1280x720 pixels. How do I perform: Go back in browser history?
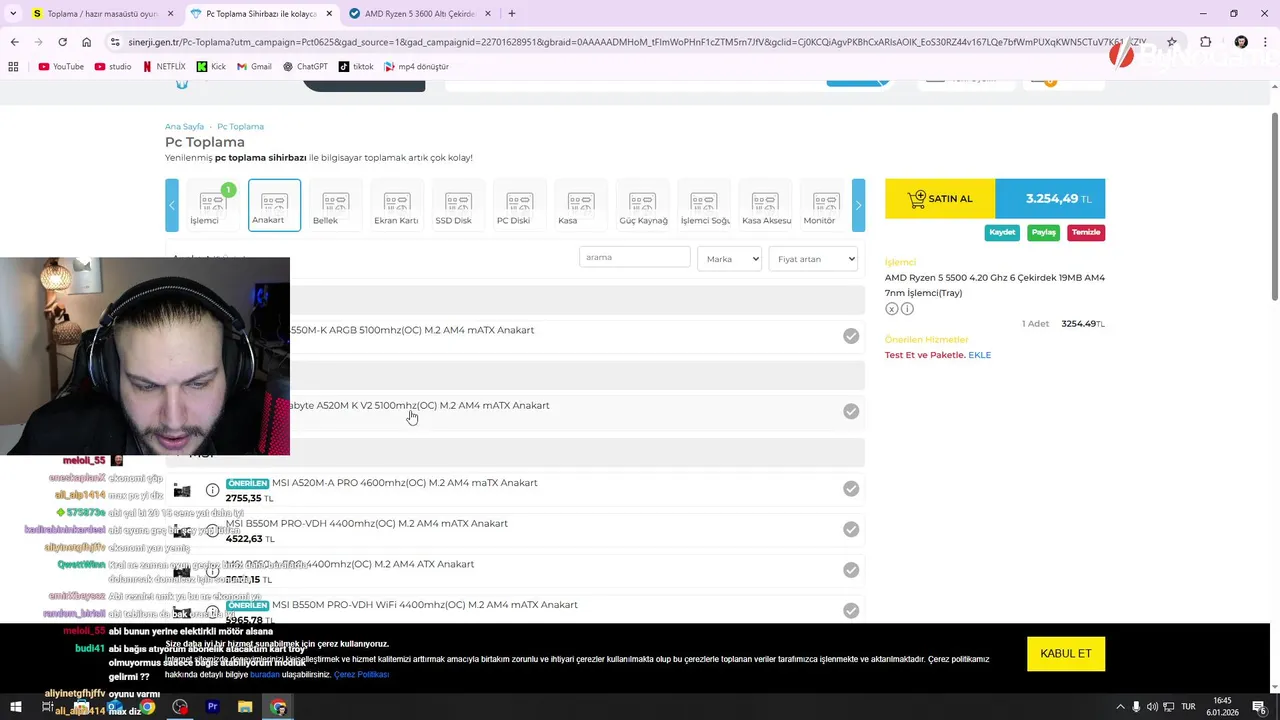14,42
